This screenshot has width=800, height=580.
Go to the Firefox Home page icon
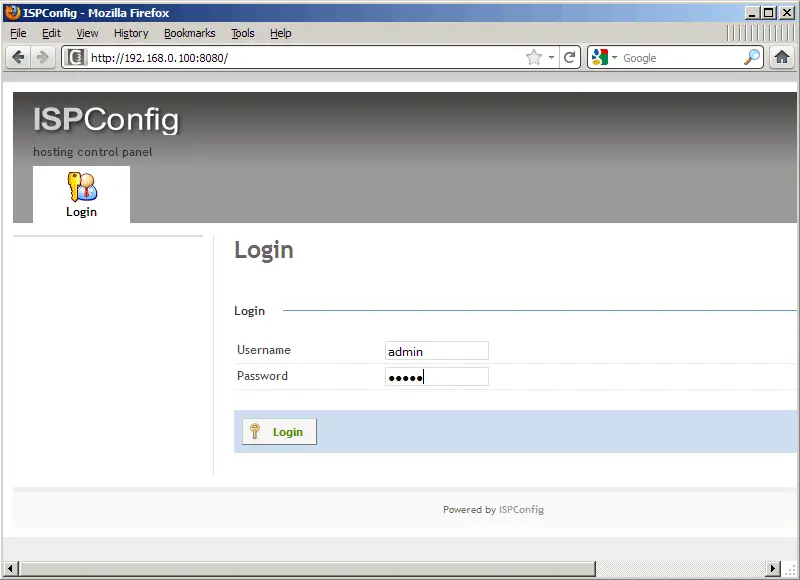pyautogui.click(x=782, y=57)
